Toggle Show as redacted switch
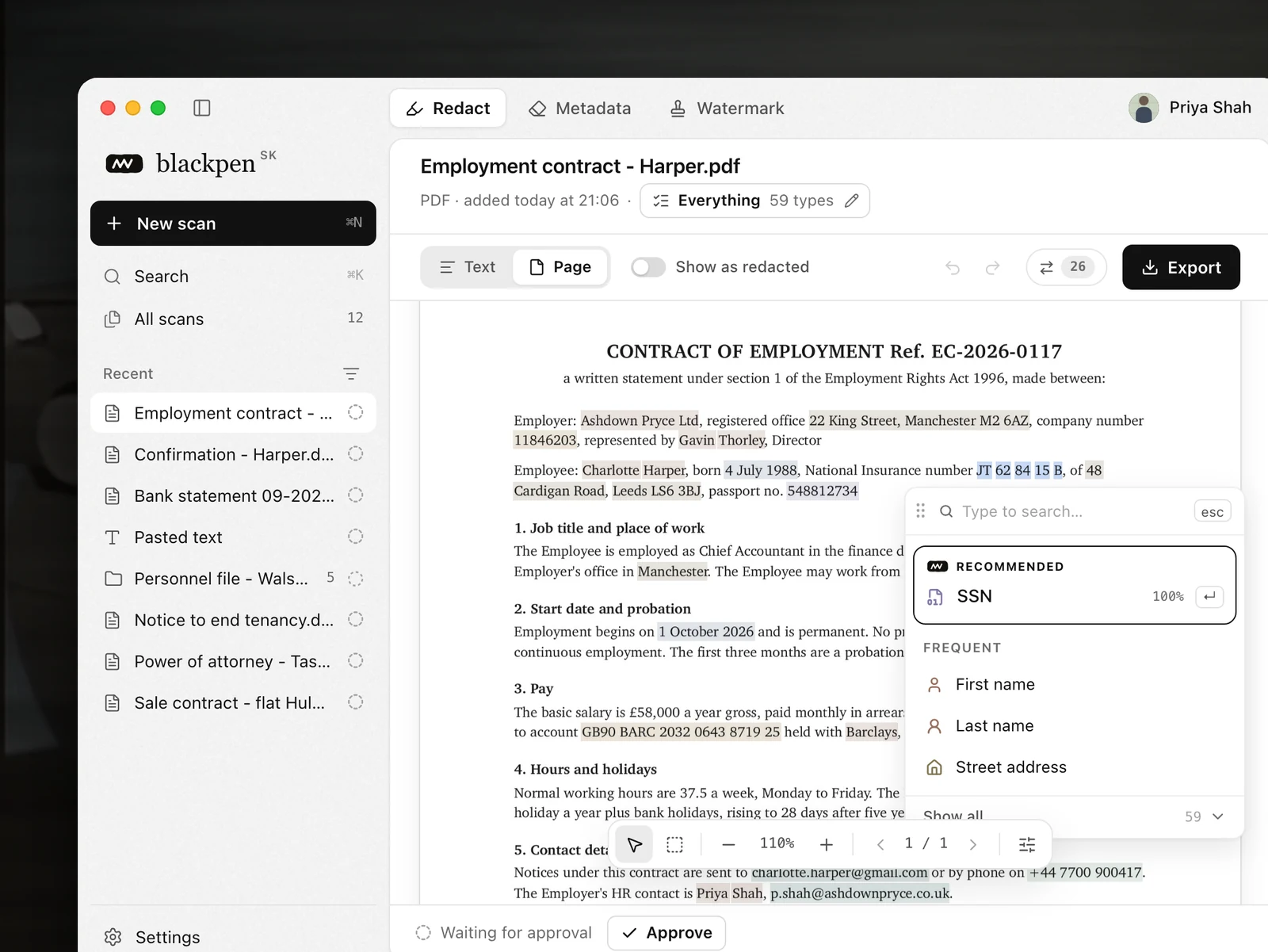The height and width of the screenshot is (952, 1268). coord(648,267)
